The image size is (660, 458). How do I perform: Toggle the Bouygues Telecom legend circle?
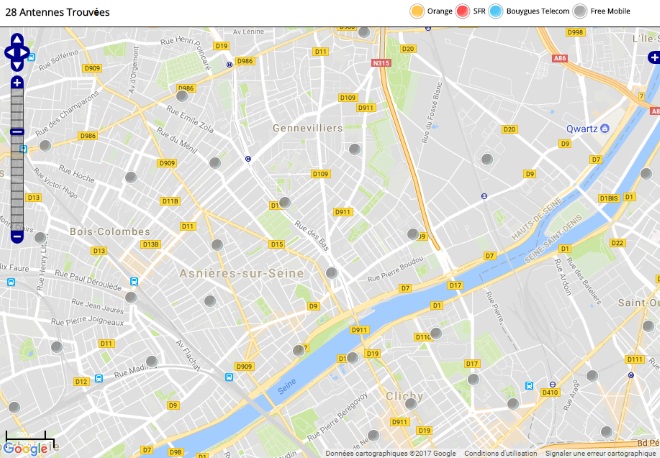[495, 11]
